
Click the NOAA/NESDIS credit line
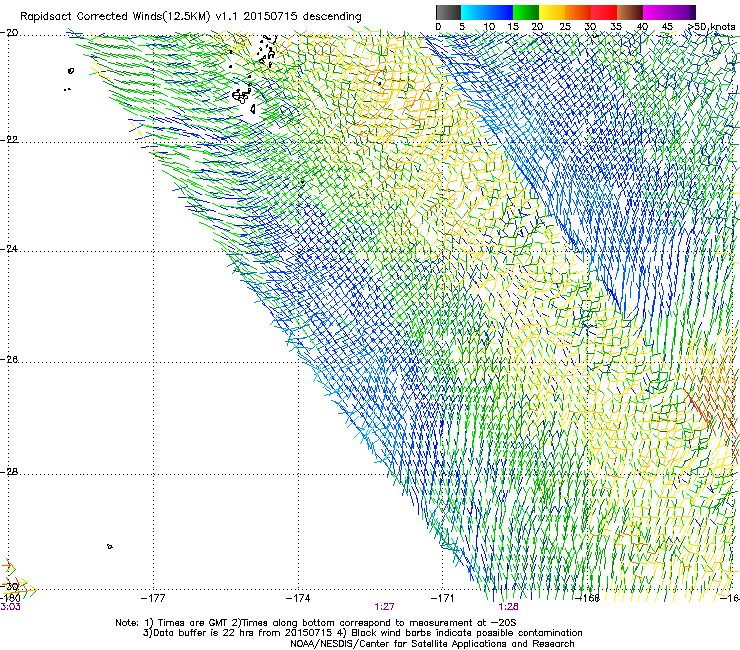point(432,644)
